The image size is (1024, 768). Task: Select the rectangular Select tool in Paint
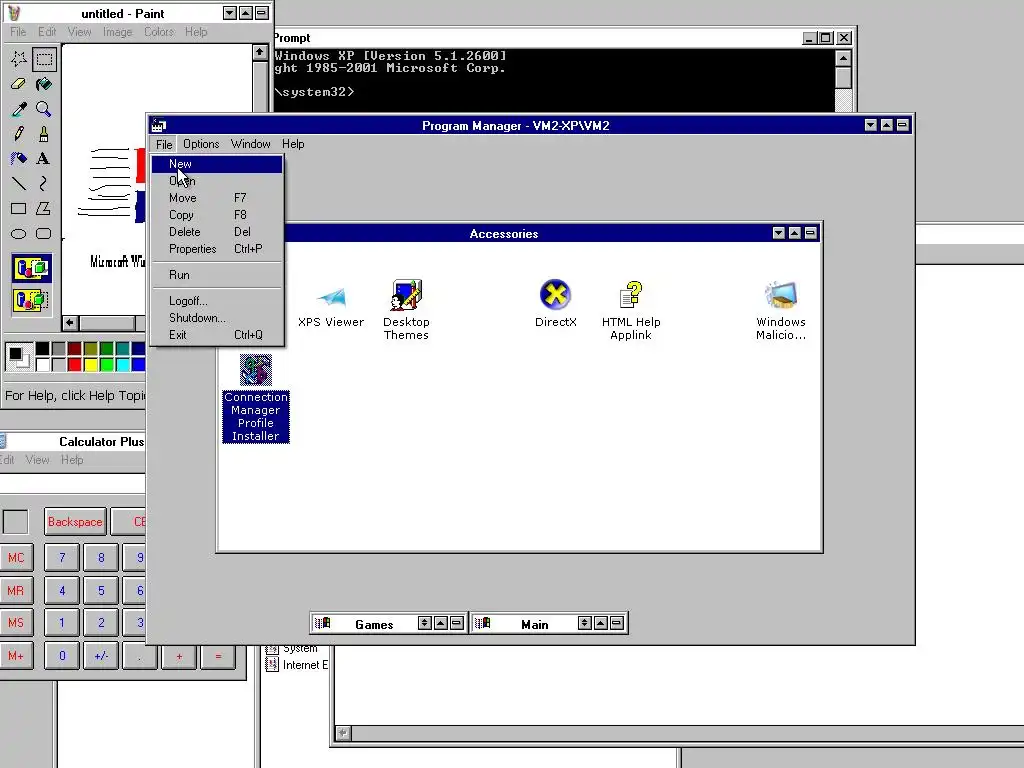click(x=44, y=59)
